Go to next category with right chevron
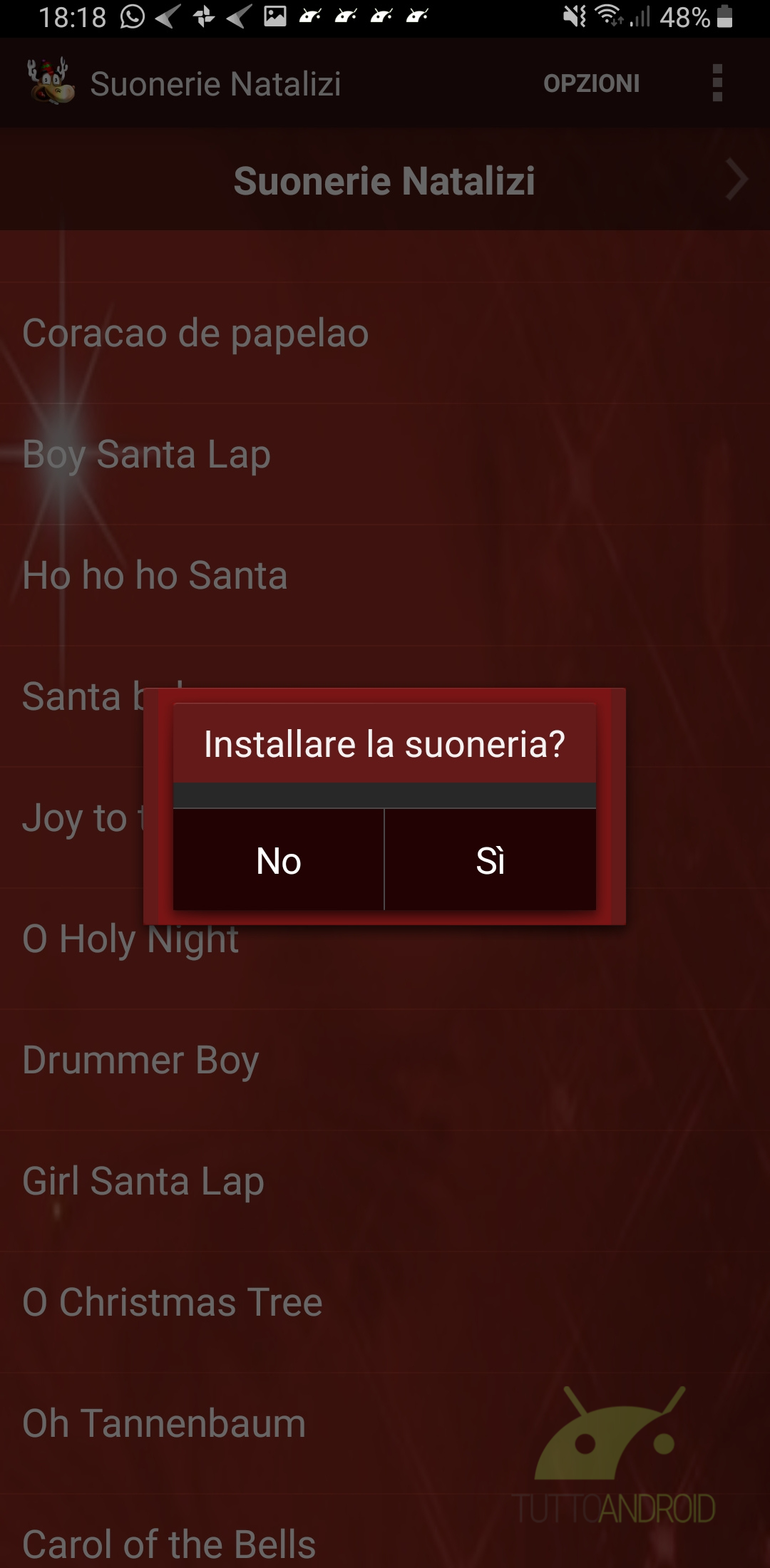The height and width of the screenshot is (1568, 770). (x=736, y=180)
